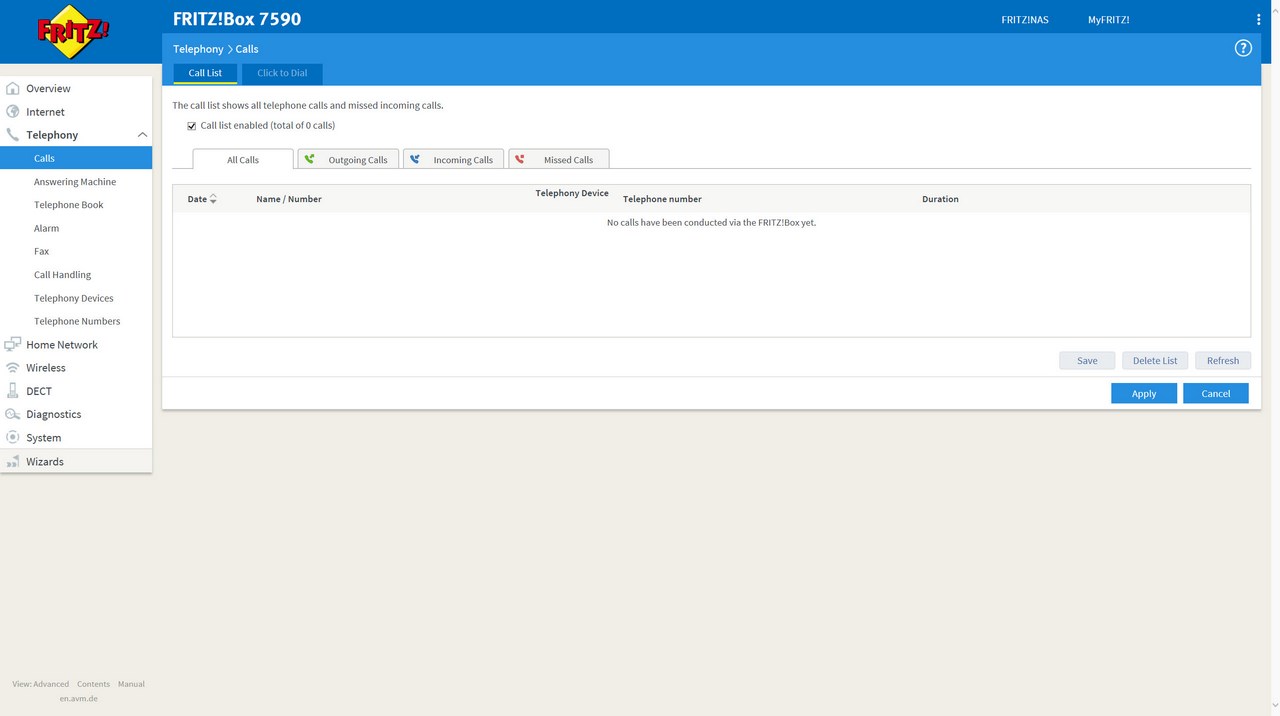Image resolution: width=1280 pixels, height=716 pixels.
Task: Click the Overview house icon
Action: click(x=13, y=88)
